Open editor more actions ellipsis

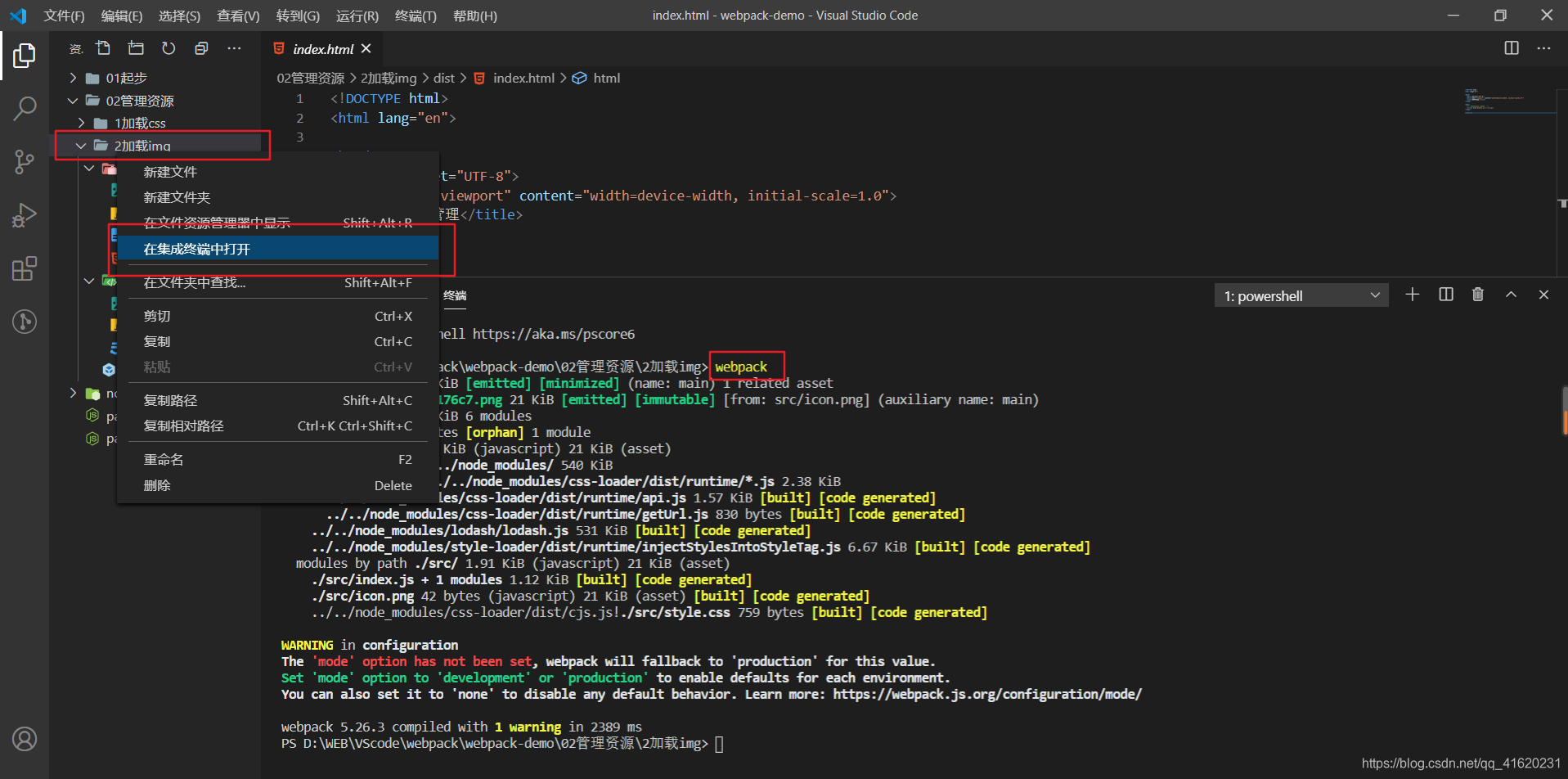[1543, 48]
